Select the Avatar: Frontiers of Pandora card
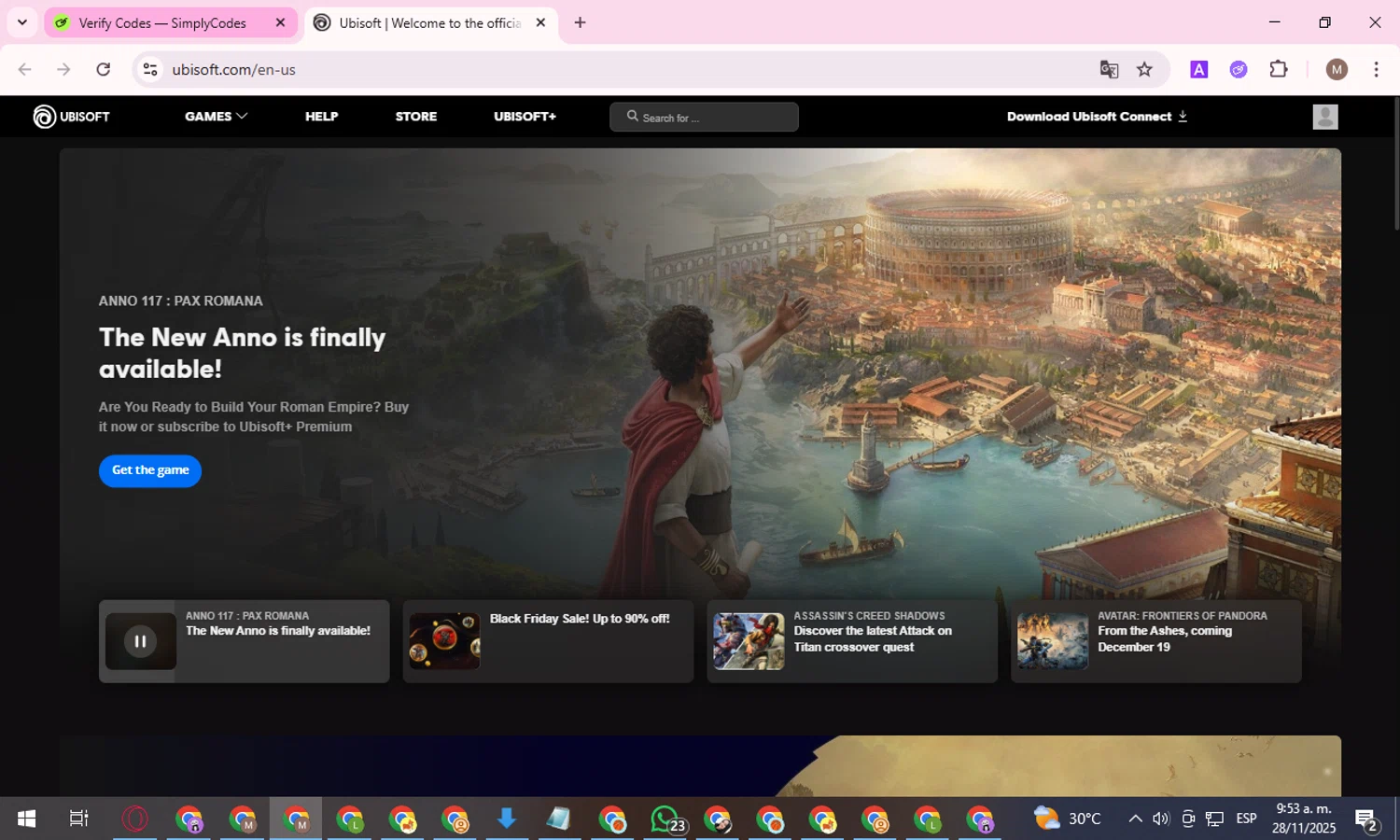The height and width of the screenshot is (840, 1400). pyautogui.click(x=1155, y=641)
